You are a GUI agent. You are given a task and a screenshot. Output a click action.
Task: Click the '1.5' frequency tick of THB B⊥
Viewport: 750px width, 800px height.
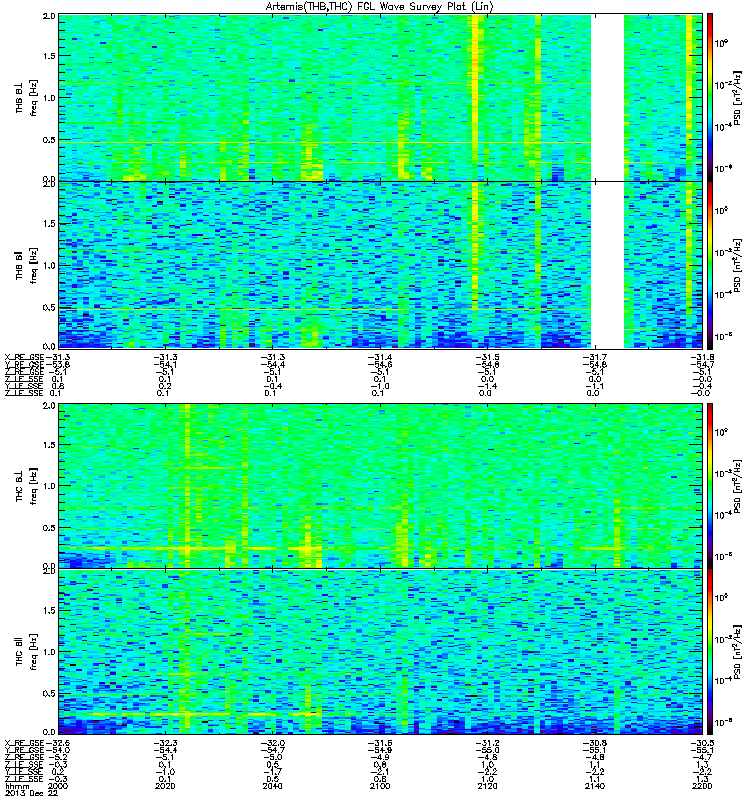tap(49, 56)
